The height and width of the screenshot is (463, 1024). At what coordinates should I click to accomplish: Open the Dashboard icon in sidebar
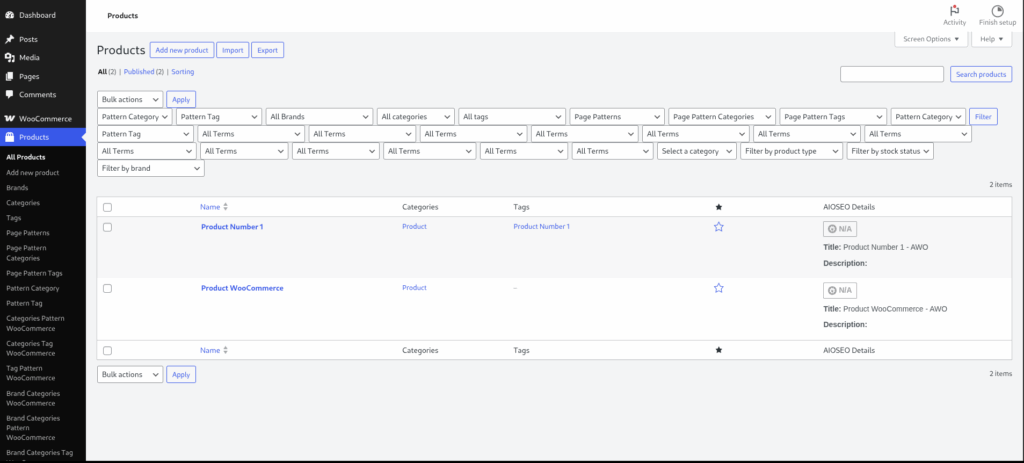10,15
